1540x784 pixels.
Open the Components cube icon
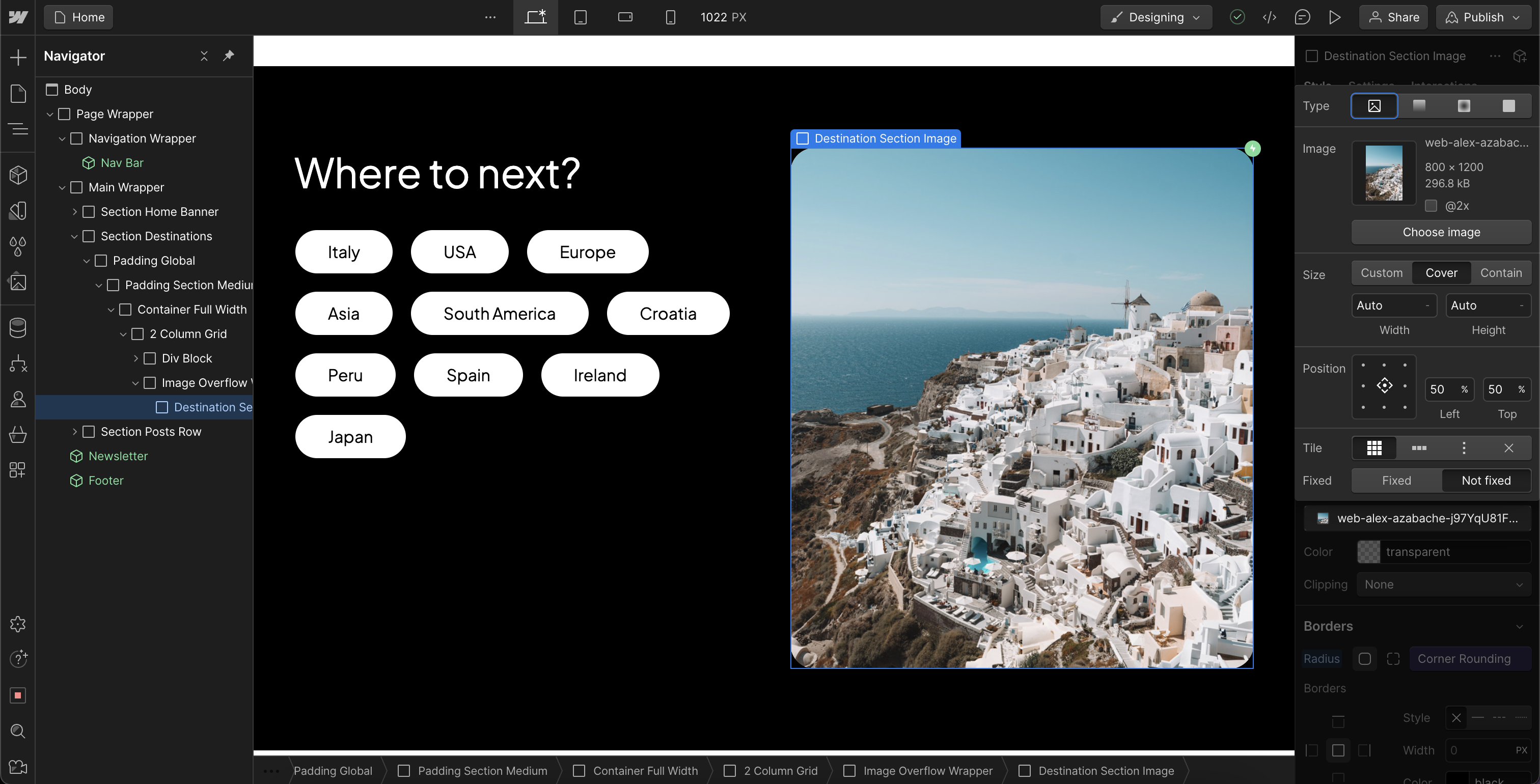click(x=18, y=175)
